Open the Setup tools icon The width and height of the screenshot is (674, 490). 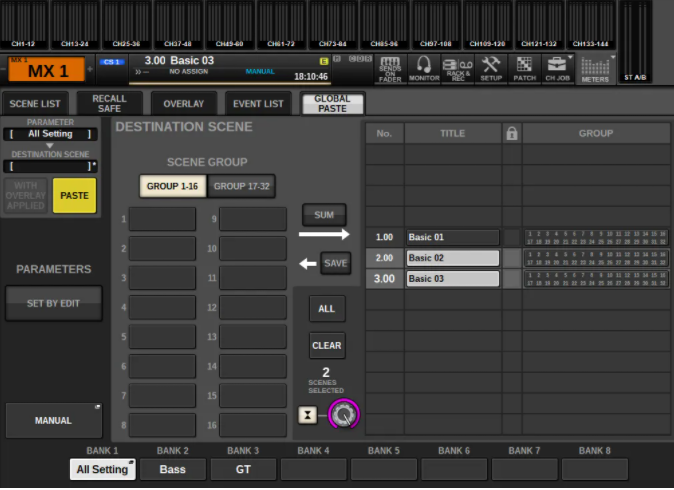(491, 68)
